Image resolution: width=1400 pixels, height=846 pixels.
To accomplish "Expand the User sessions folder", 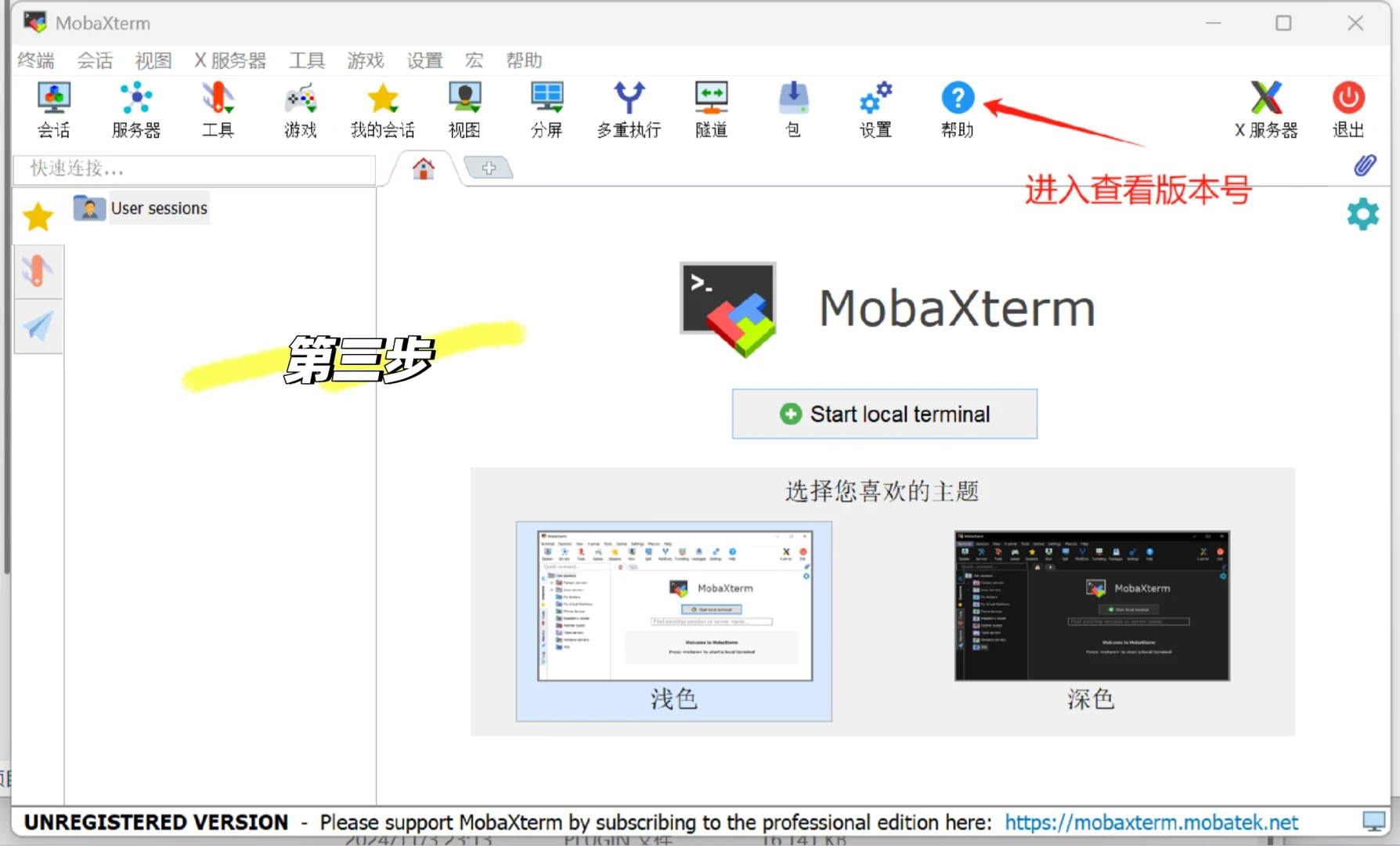I will click(x=141, y=208).
